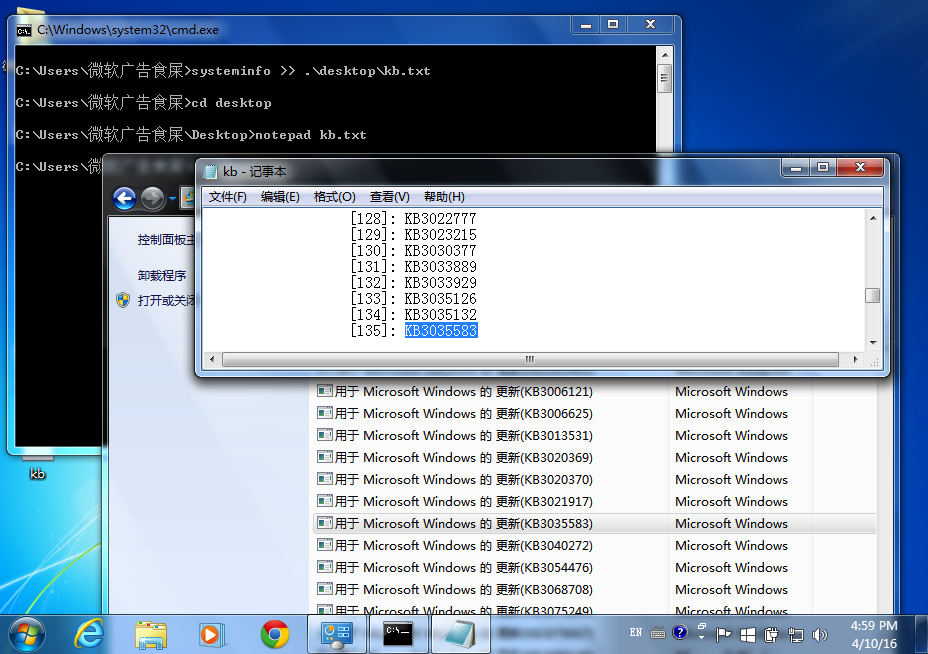The image size is (928, 654).
Task: Click the cmd.exe icon in title bar
Action: 24,30
